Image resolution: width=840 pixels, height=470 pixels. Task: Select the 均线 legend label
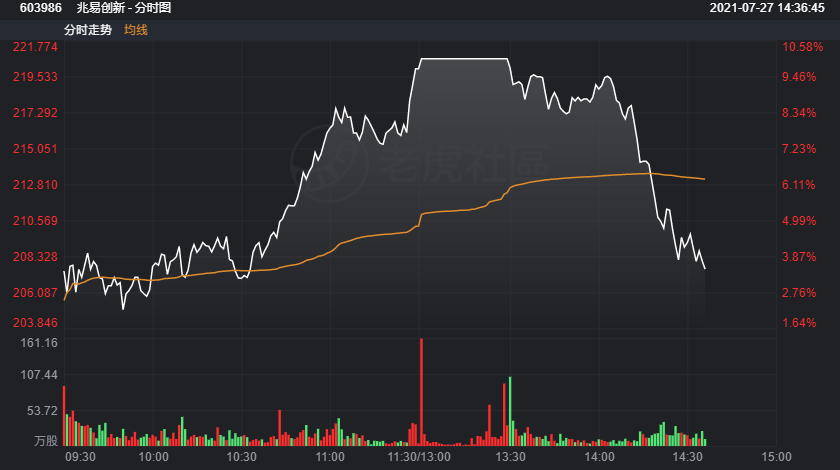pyautogui.click(x=136, y=30)
